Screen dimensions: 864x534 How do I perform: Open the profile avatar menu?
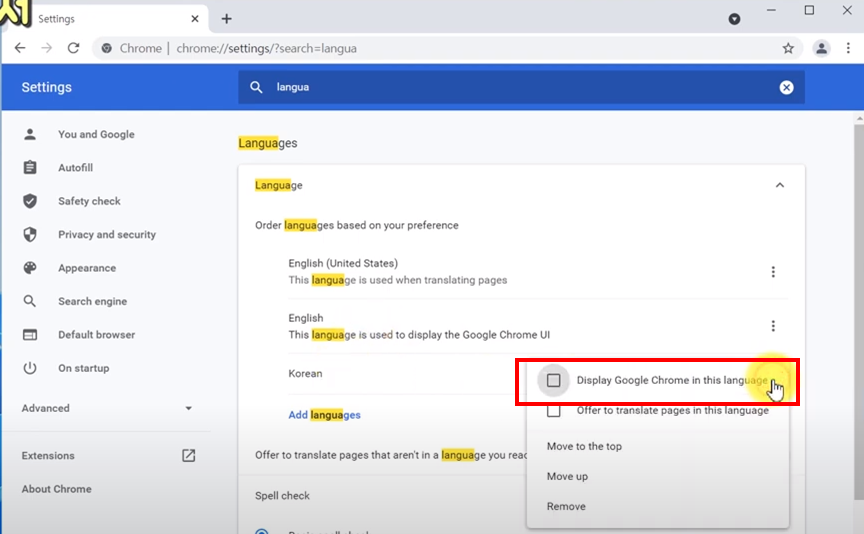coord(821,48)
